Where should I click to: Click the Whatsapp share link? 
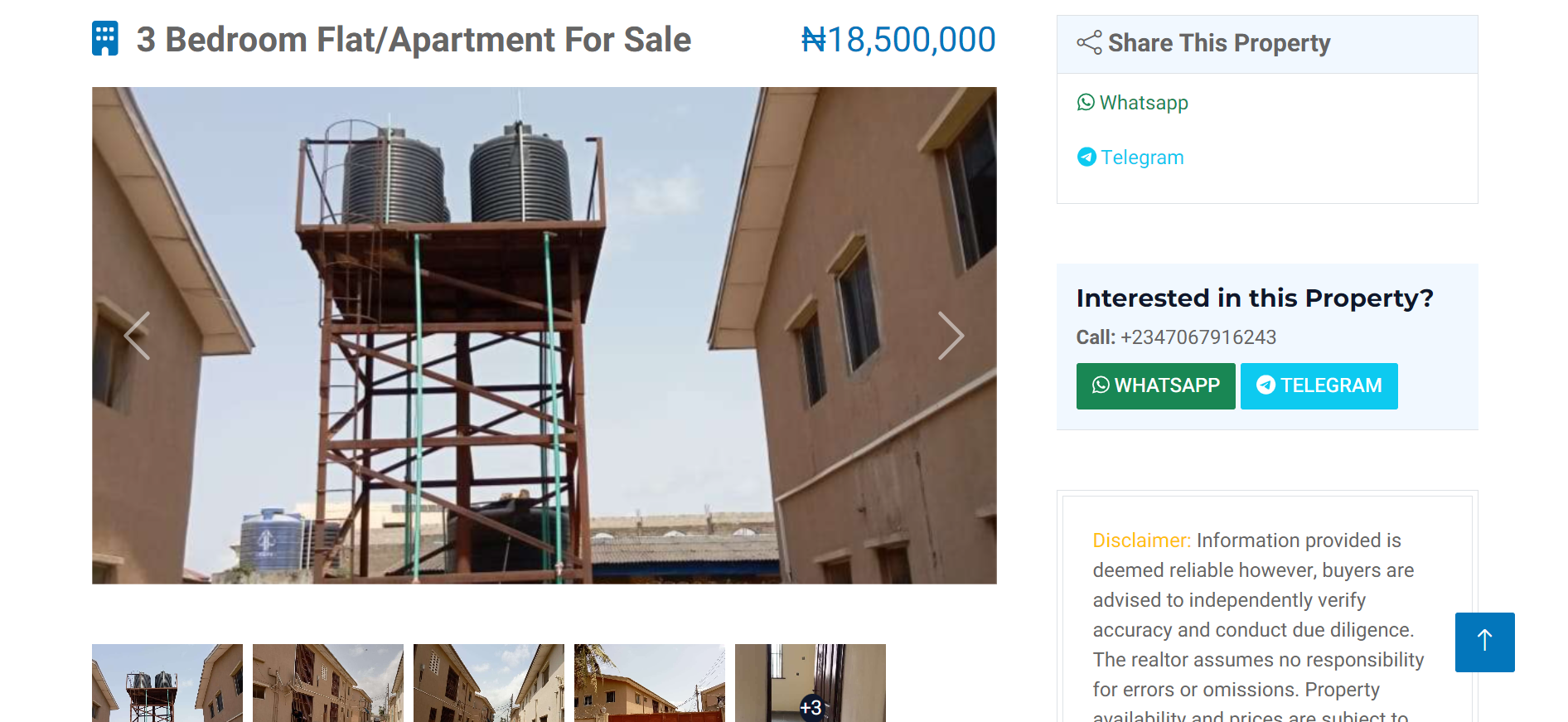click(x=1133, y=103)
